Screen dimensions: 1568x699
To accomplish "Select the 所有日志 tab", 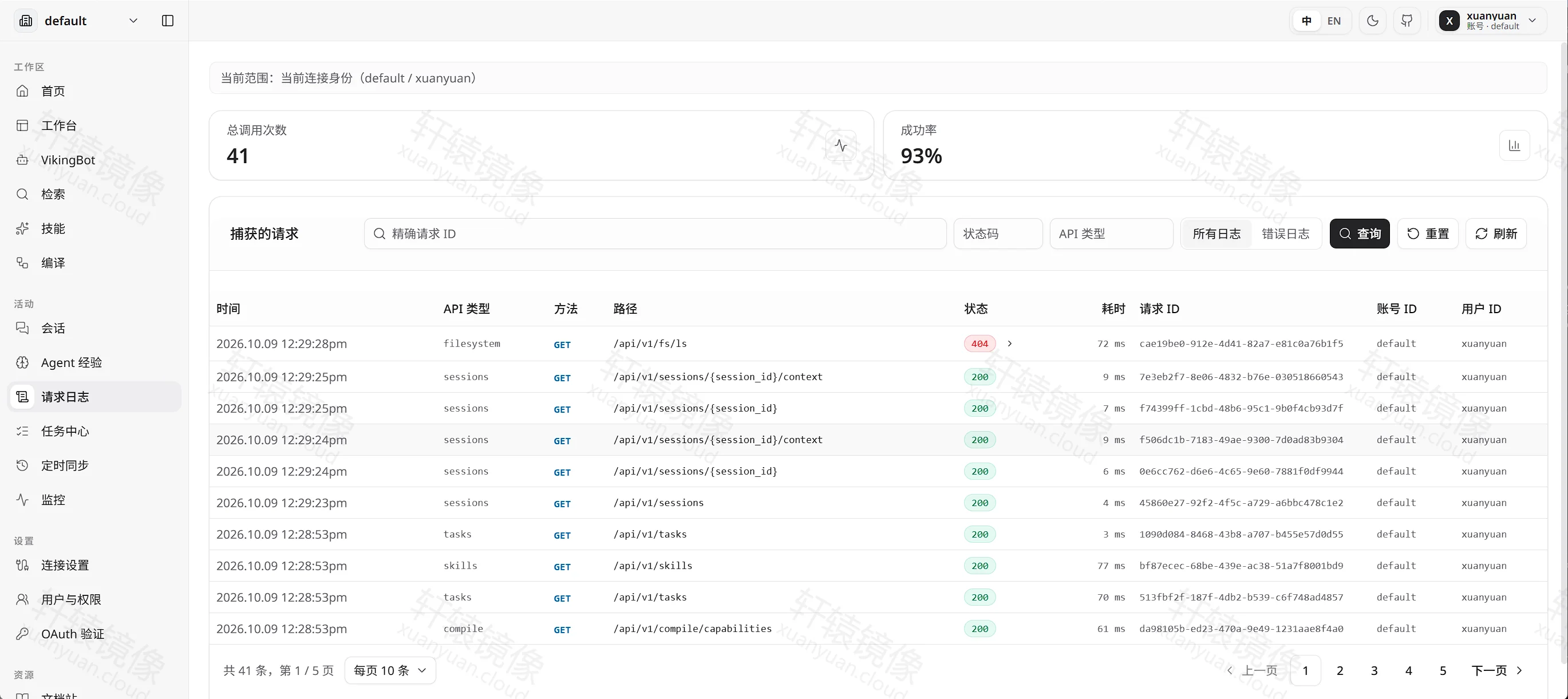I will click(1216, 234).
